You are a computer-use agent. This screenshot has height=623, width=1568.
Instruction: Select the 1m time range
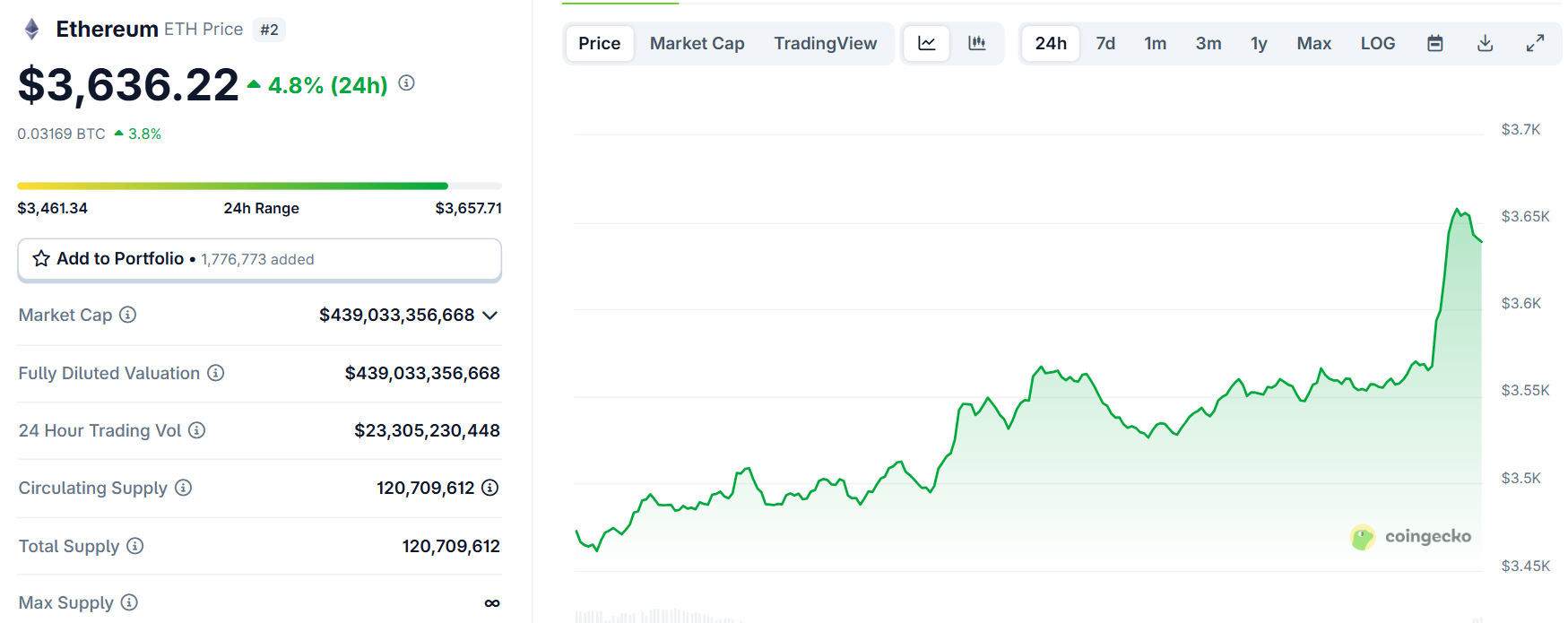(x=1156, y=43)
